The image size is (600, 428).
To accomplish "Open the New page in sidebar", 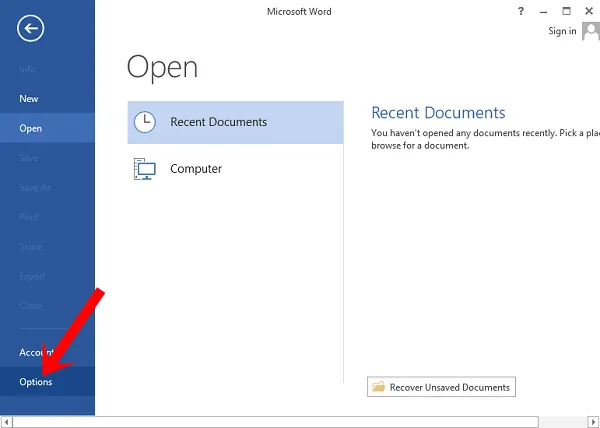I will coord(29,99).
